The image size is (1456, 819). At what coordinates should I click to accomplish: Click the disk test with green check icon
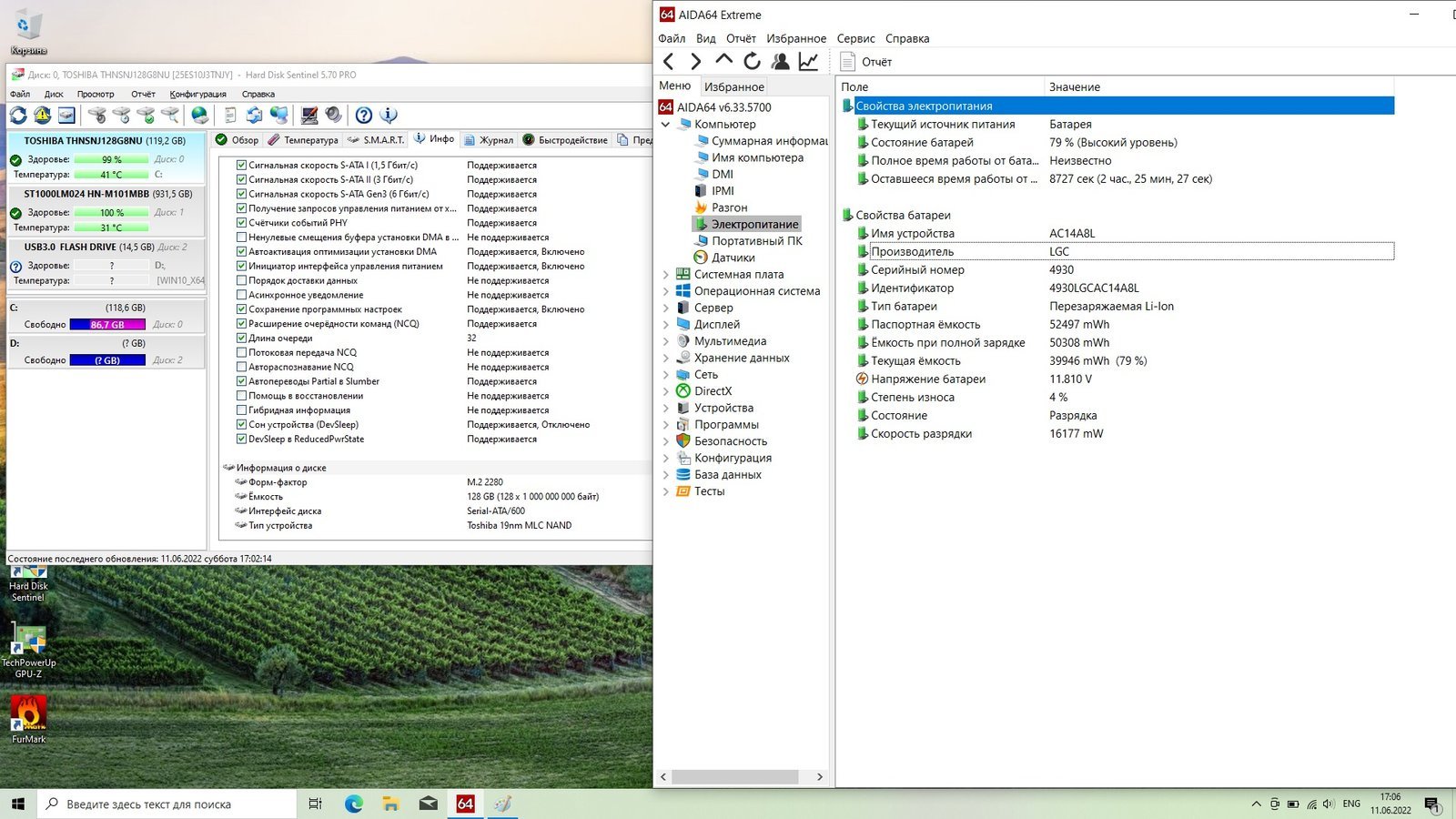pyautogui.click(x=146, y=116)
